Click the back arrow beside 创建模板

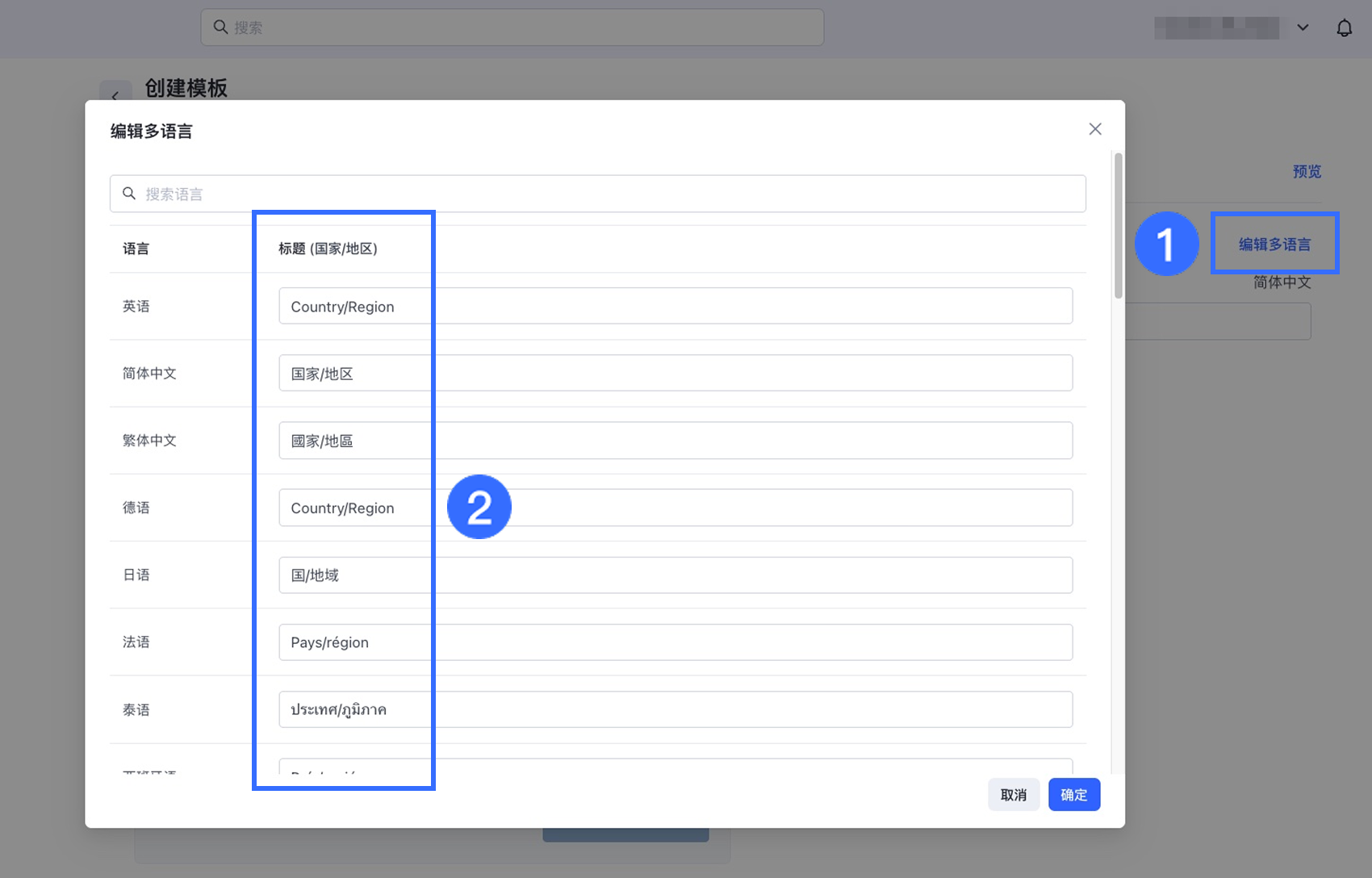115,95
